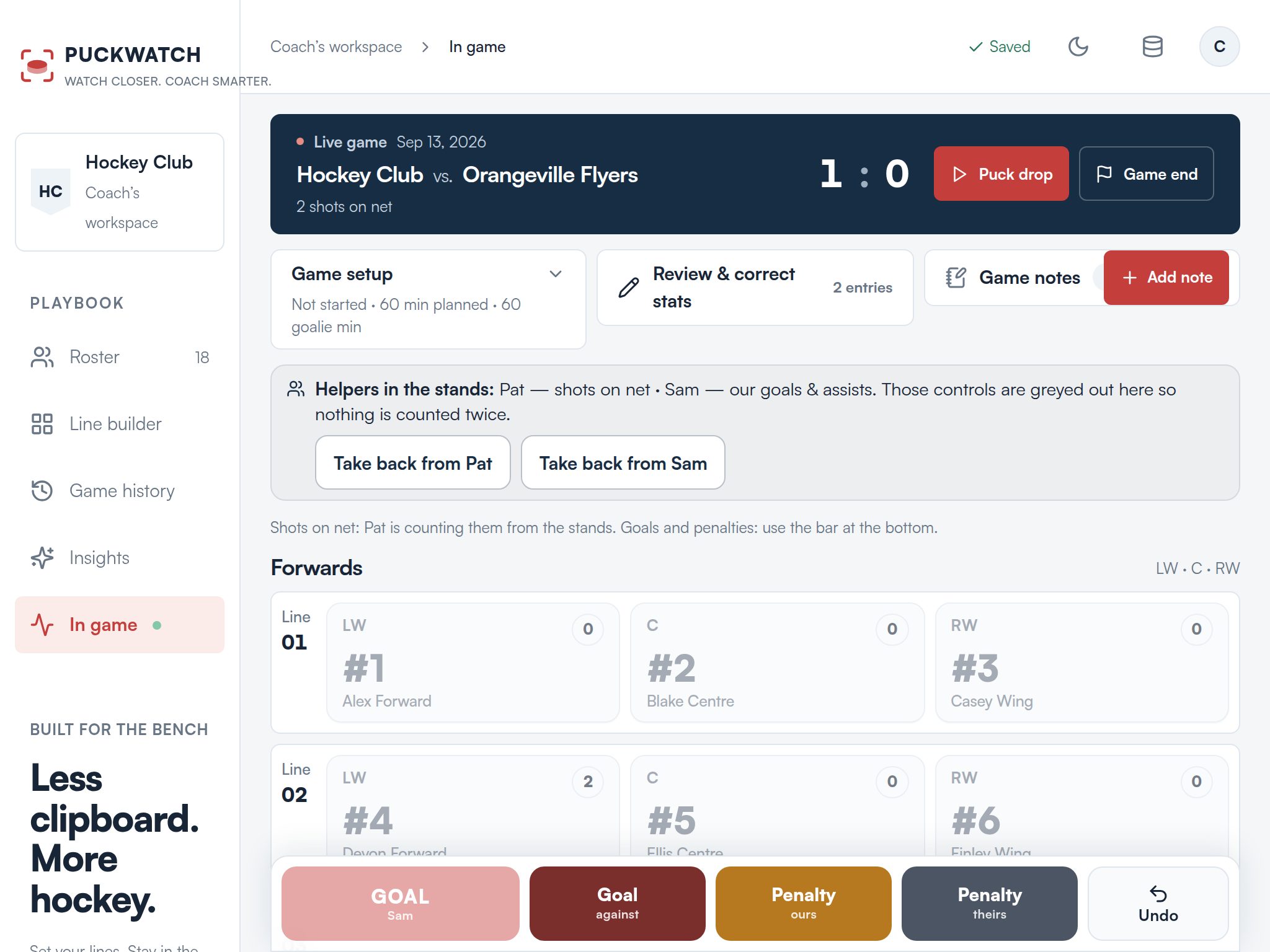Image resolution: width=1270 pixels, height=952 pixels.
Task: Click Add note button
Action: (x=1166, y=278)
